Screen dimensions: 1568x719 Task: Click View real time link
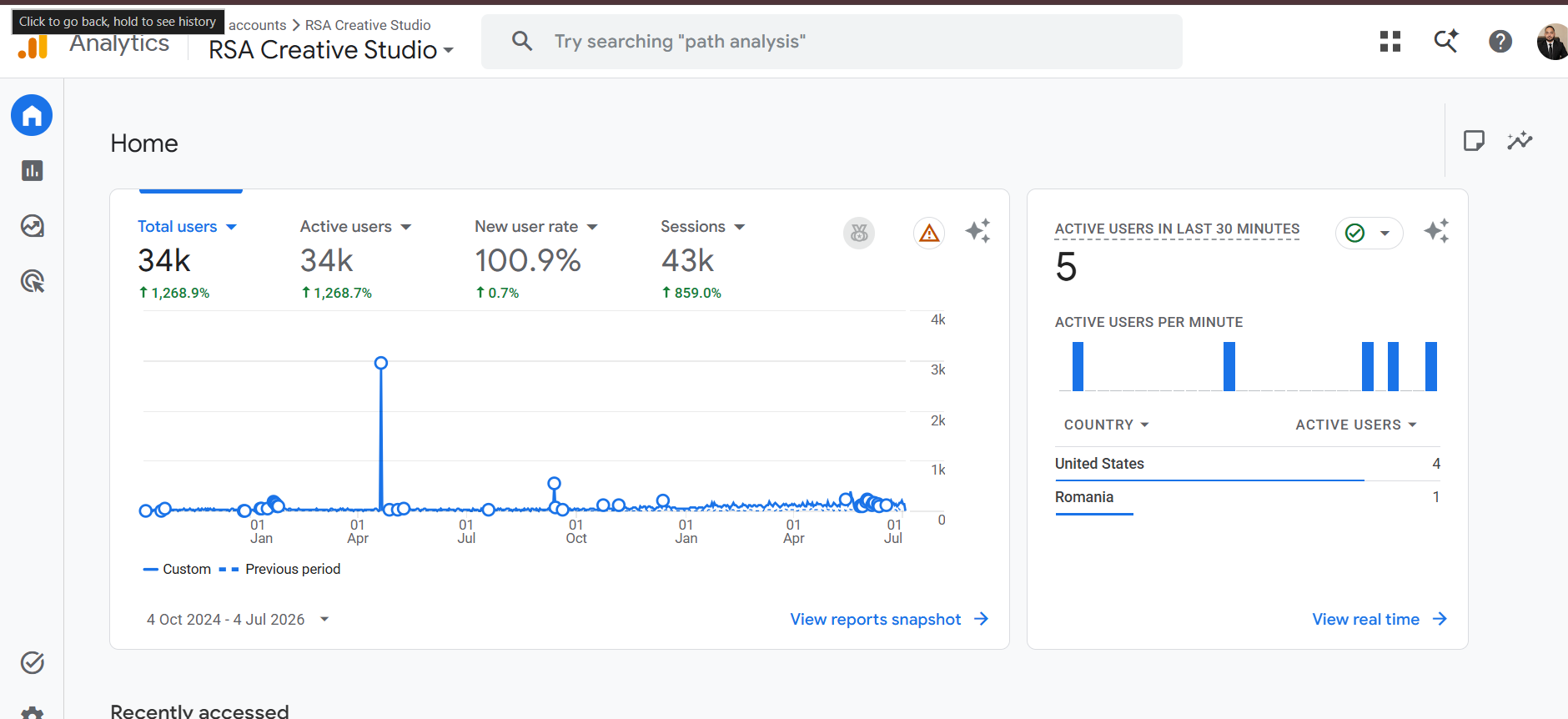(x=1380, y=619)
